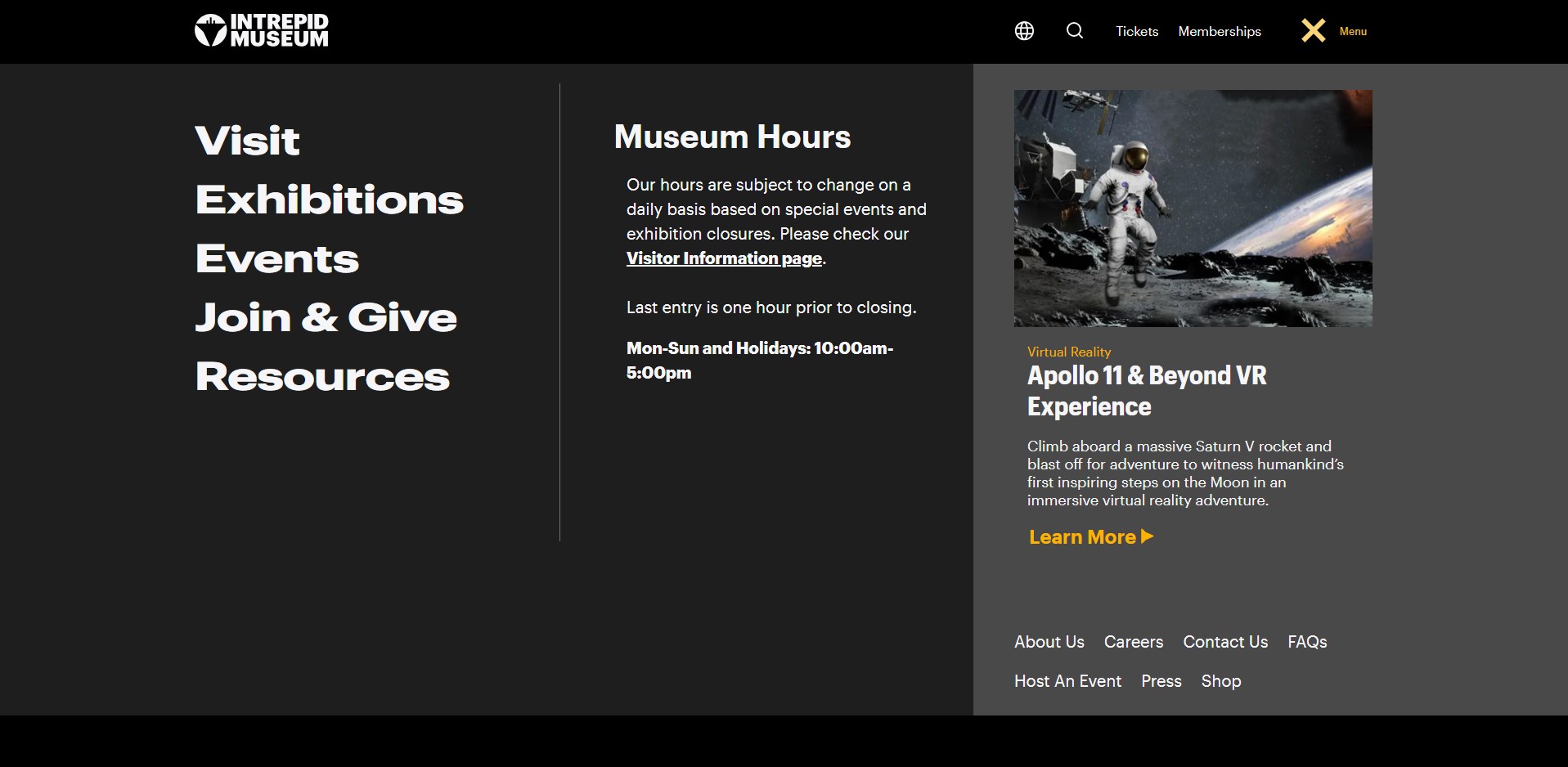Open the Press link
The width and height of the screenshot is (1568, 767).
(1161, 681)
